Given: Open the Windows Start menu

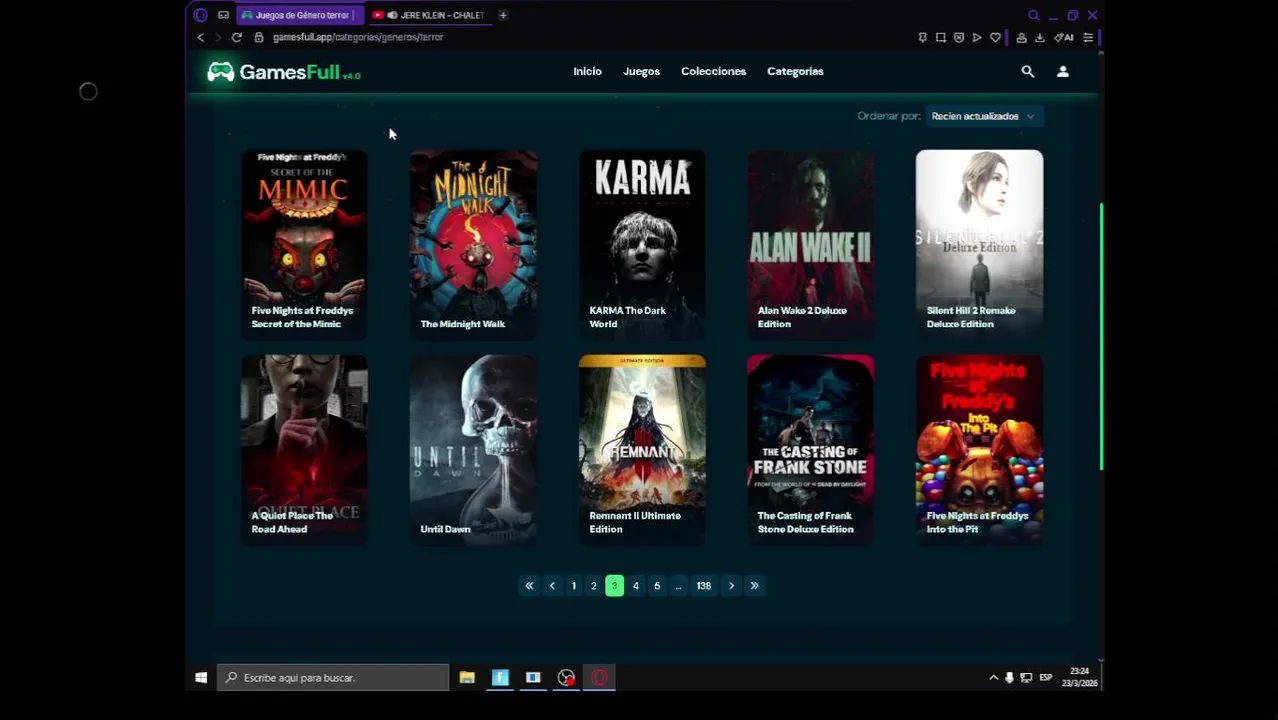Looking at the screenshot, I should pyautogui.click(x=201, y=678).
